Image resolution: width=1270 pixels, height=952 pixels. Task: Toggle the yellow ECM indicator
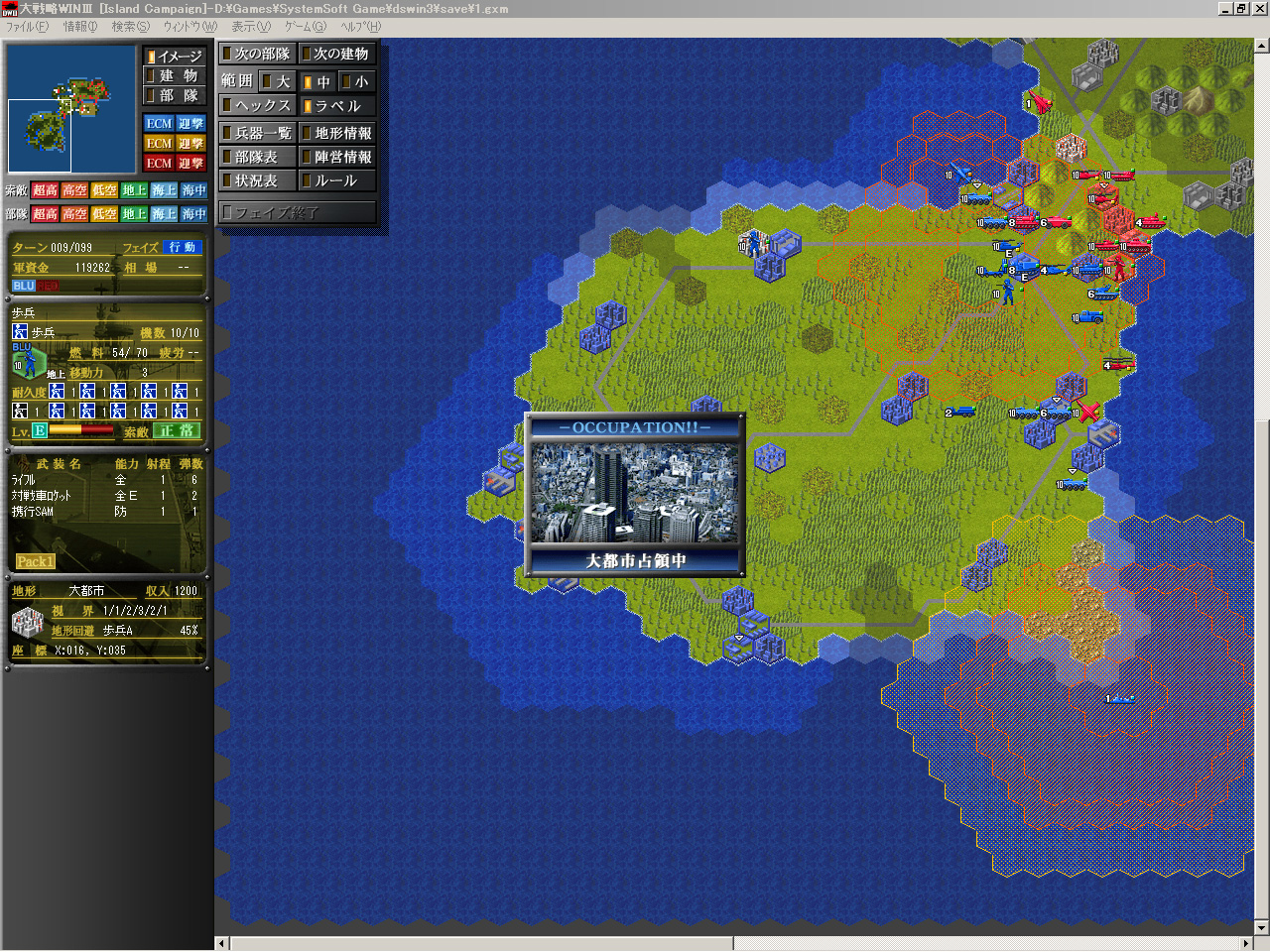tap(159, 144)
